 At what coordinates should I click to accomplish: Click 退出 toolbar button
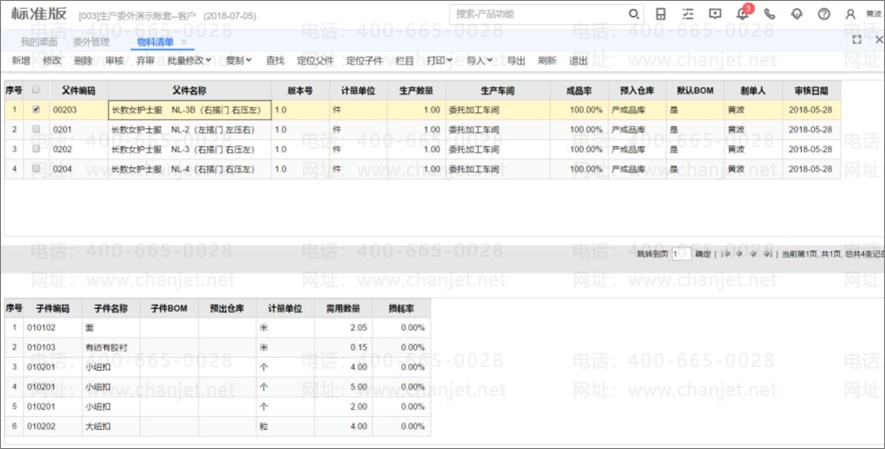click(578, 60)
